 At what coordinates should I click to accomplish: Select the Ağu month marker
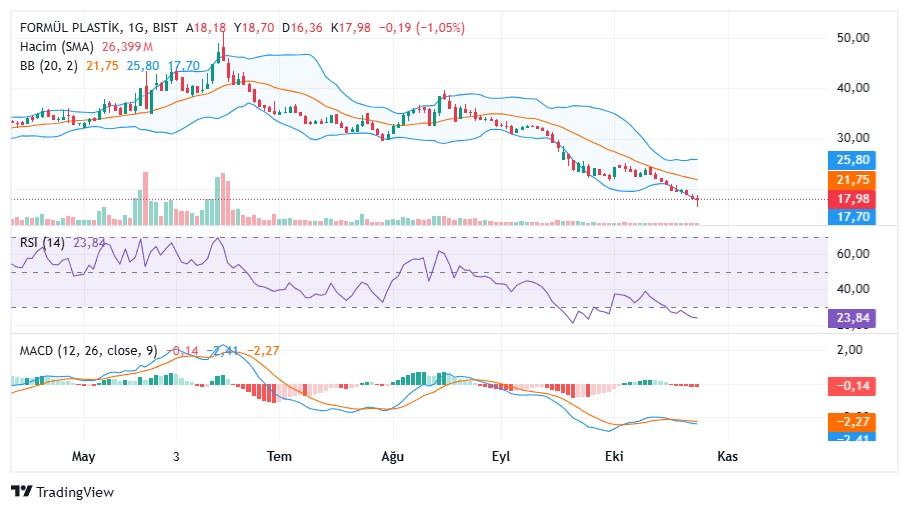pos(392,456)
